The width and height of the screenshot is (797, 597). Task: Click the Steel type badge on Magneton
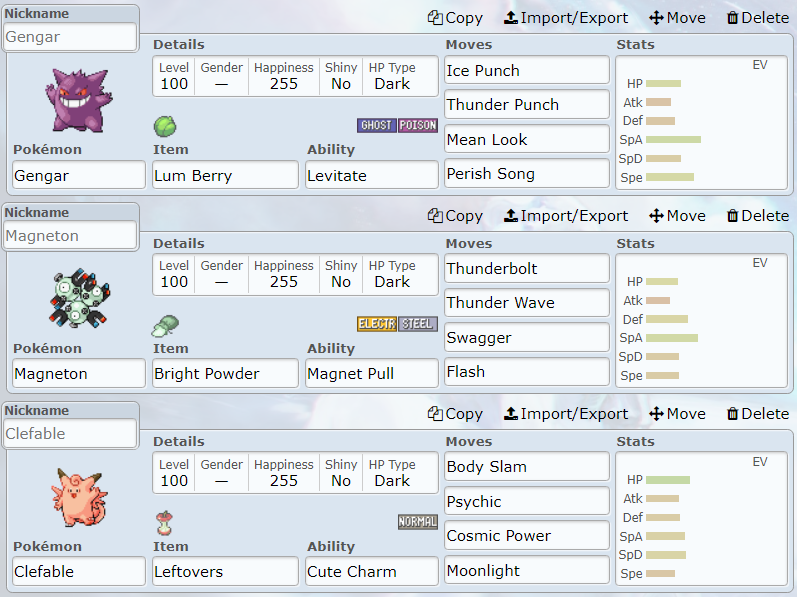coord(418,324)
